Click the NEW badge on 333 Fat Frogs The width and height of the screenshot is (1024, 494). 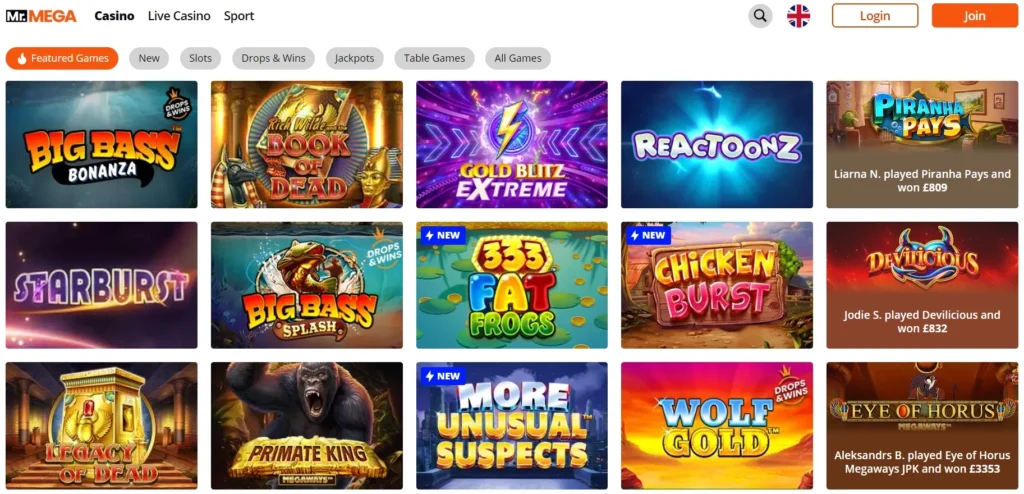pos(443,235)
